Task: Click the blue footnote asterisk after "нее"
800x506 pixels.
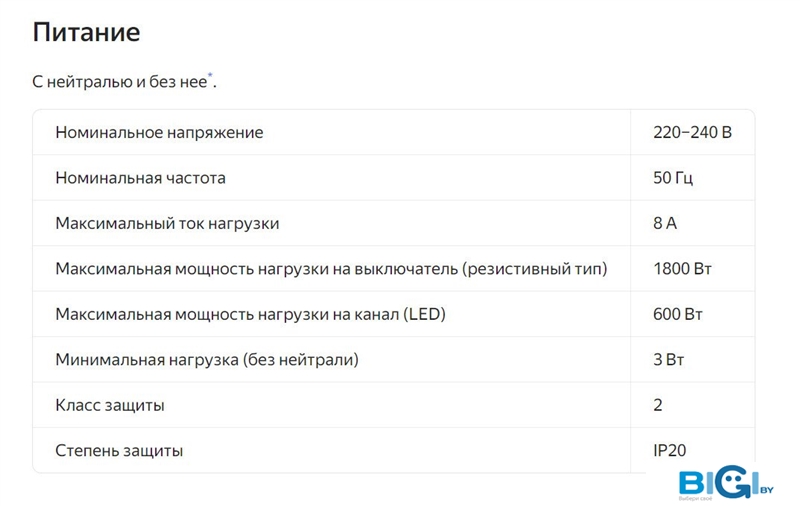Action: (210, 76)
